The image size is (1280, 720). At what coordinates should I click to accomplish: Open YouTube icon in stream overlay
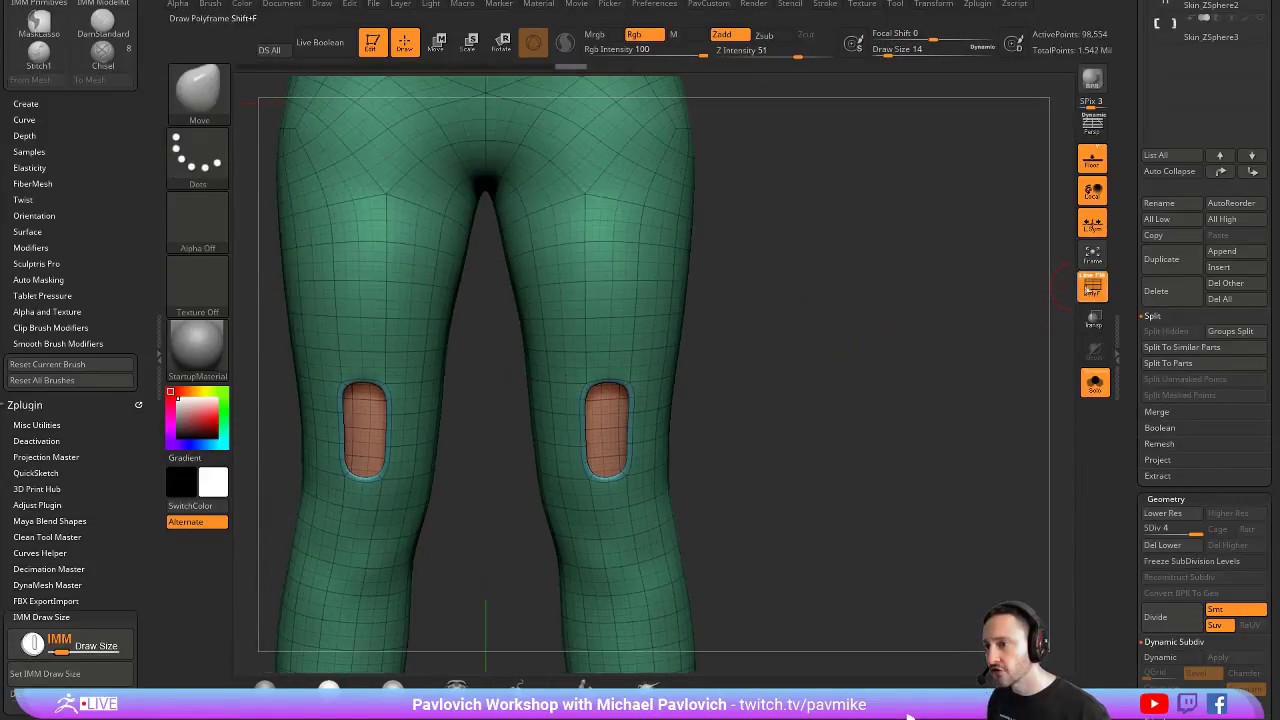1154,704
